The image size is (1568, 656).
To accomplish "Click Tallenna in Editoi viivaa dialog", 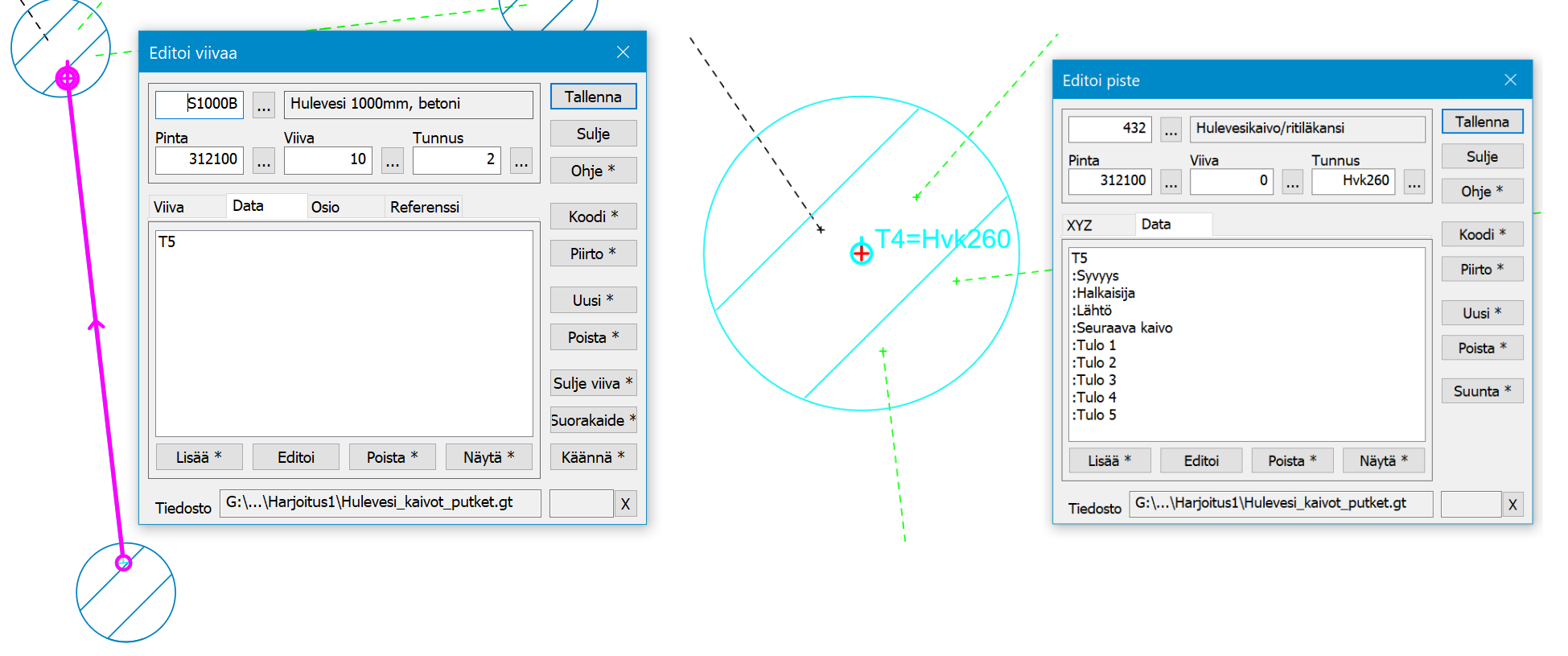I will pyautogui.click(x=593, y=97).
